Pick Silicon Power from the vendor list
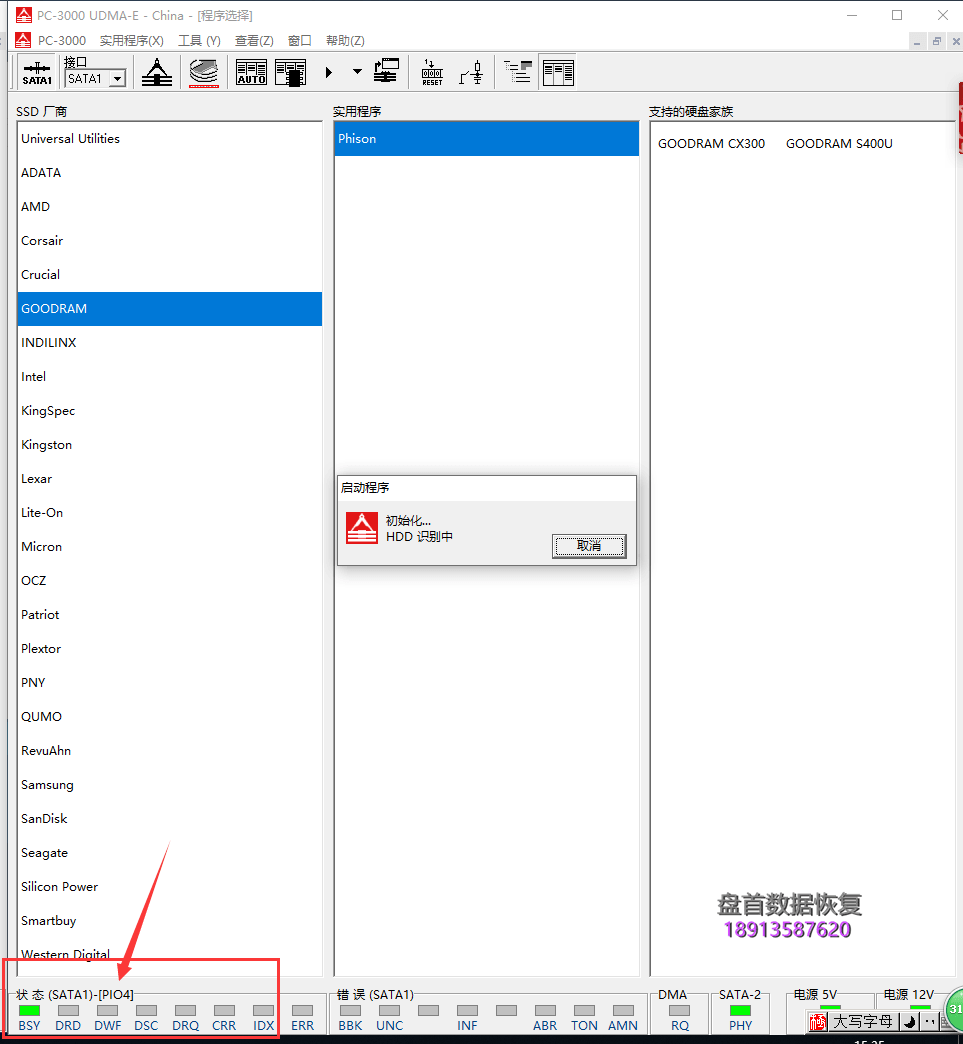The image size is (963, 1044). 170,886
